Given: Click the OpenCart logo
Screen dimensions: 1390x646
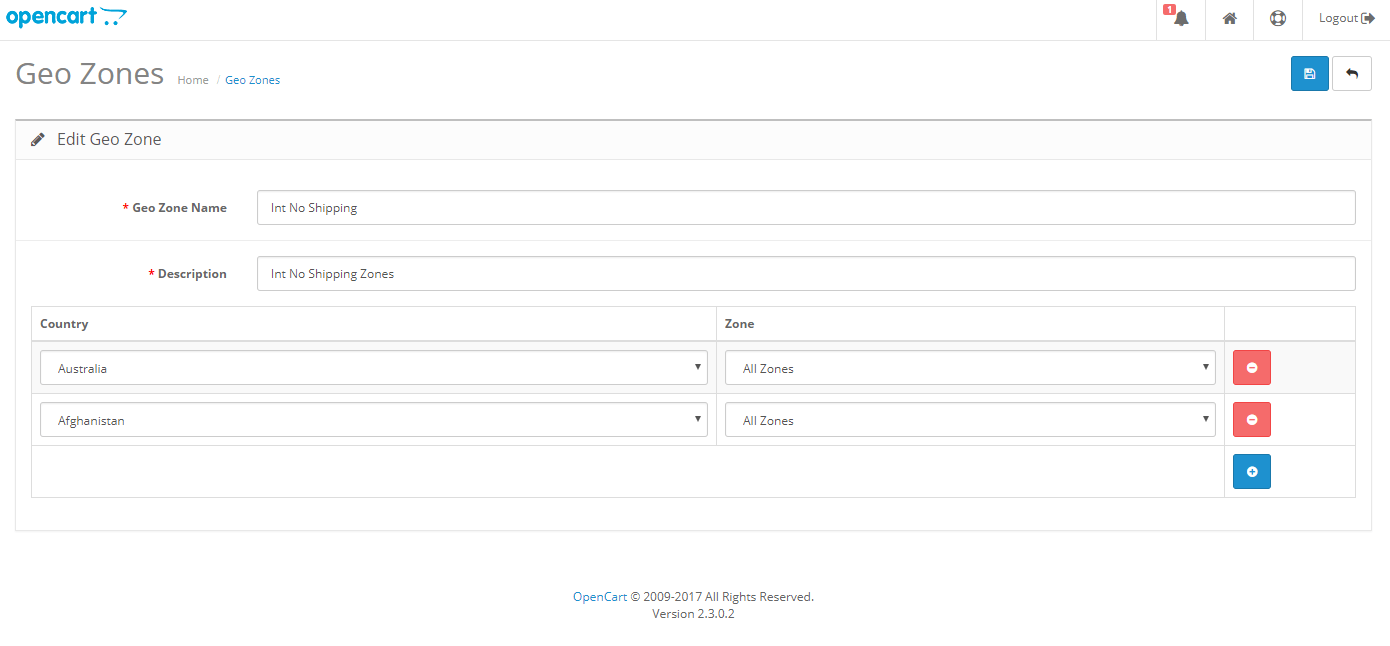Looking at the screenshot, I should click(66, 16).
